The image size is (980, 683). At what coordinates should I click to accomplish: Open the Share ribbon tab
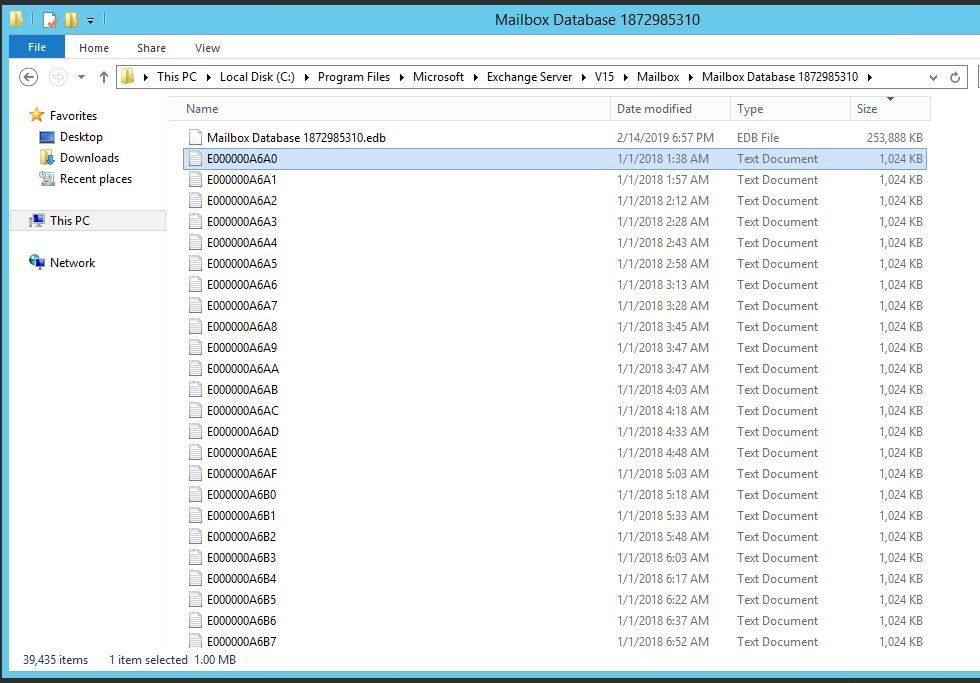151,48
